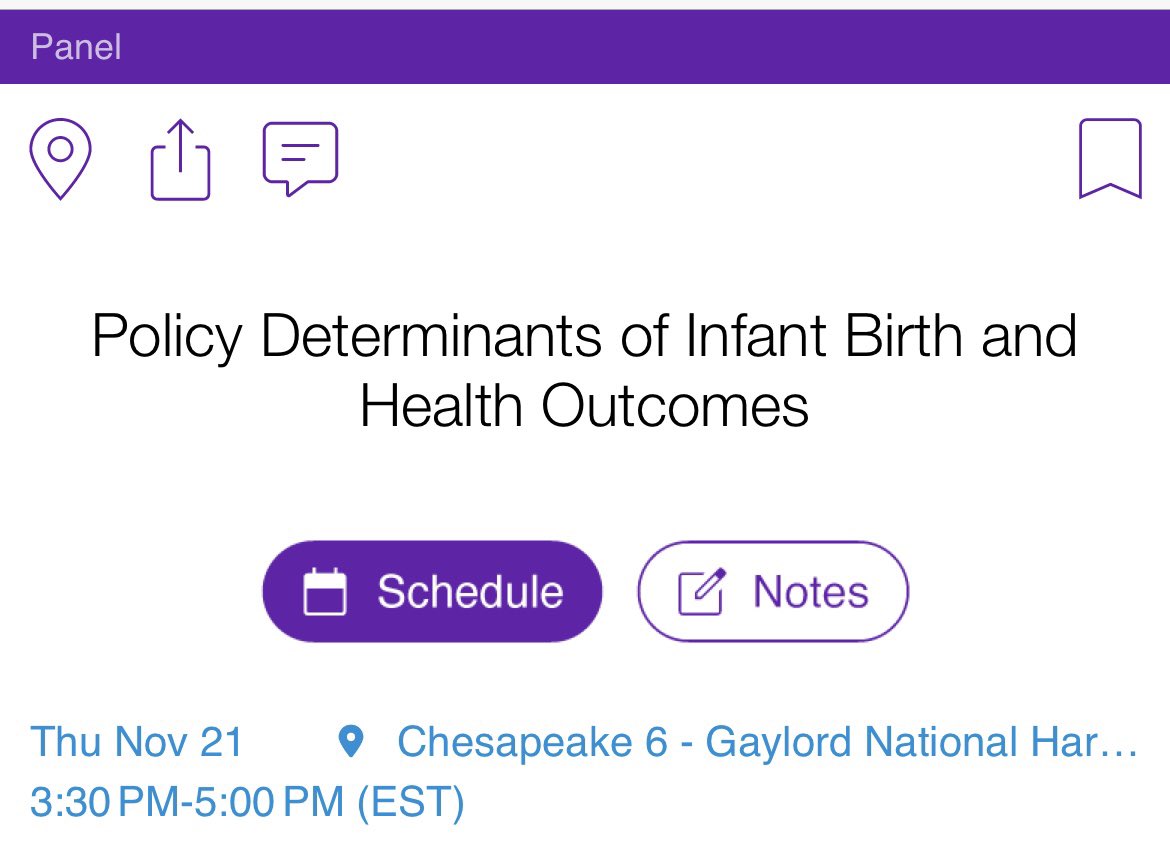The height and width of the screenshot is (846, 1170).
Task: Click the word Notes in outlined button
Action: [811, 592]
